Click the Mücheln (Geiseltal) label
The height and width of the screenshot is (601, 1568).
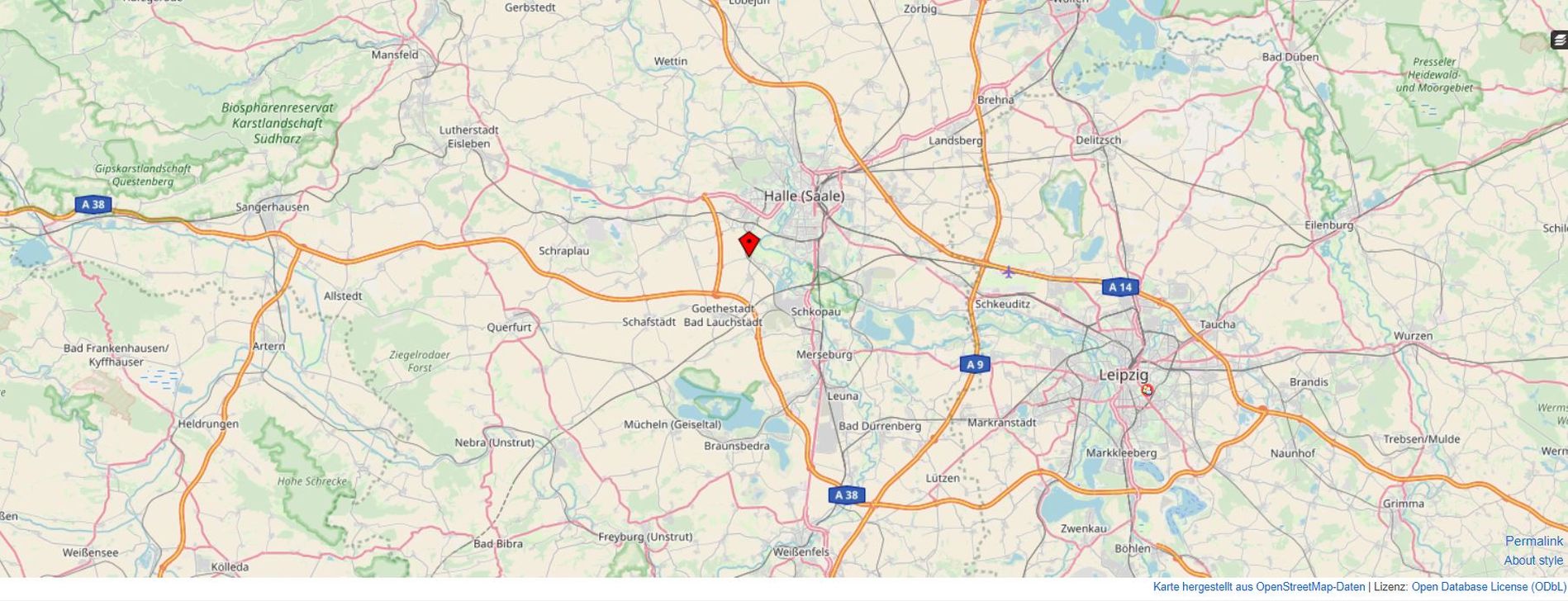pyautogui.click(x=672, y=424)
